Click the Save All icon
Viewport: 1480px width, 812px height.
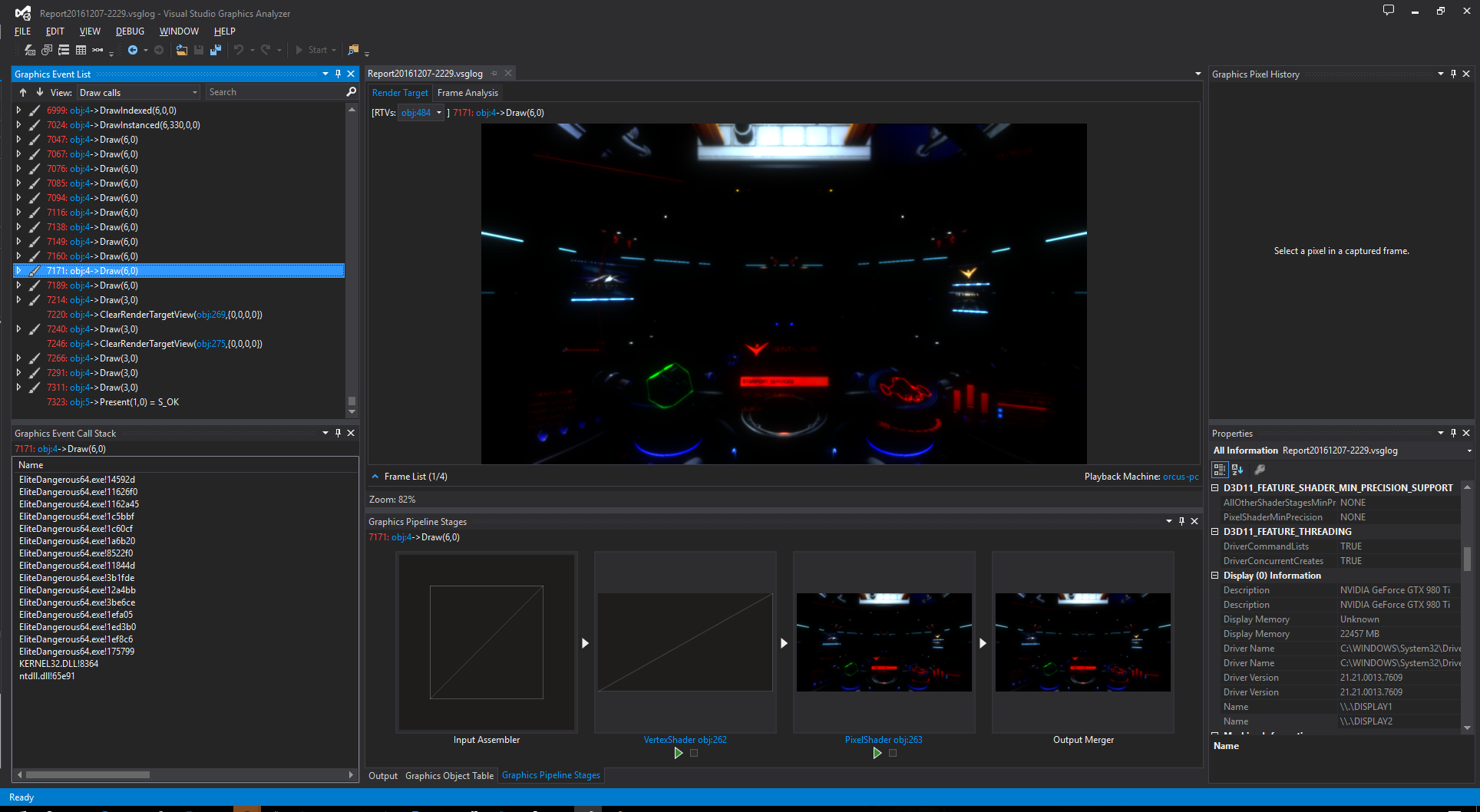pyautogui.click(x=216, y=50)
